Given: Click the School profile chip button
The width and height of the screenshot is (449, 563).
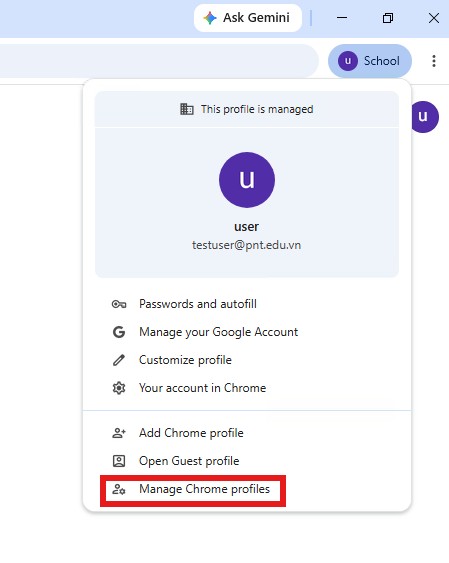Looking at the screenshot, I should (x=370, y=61).
